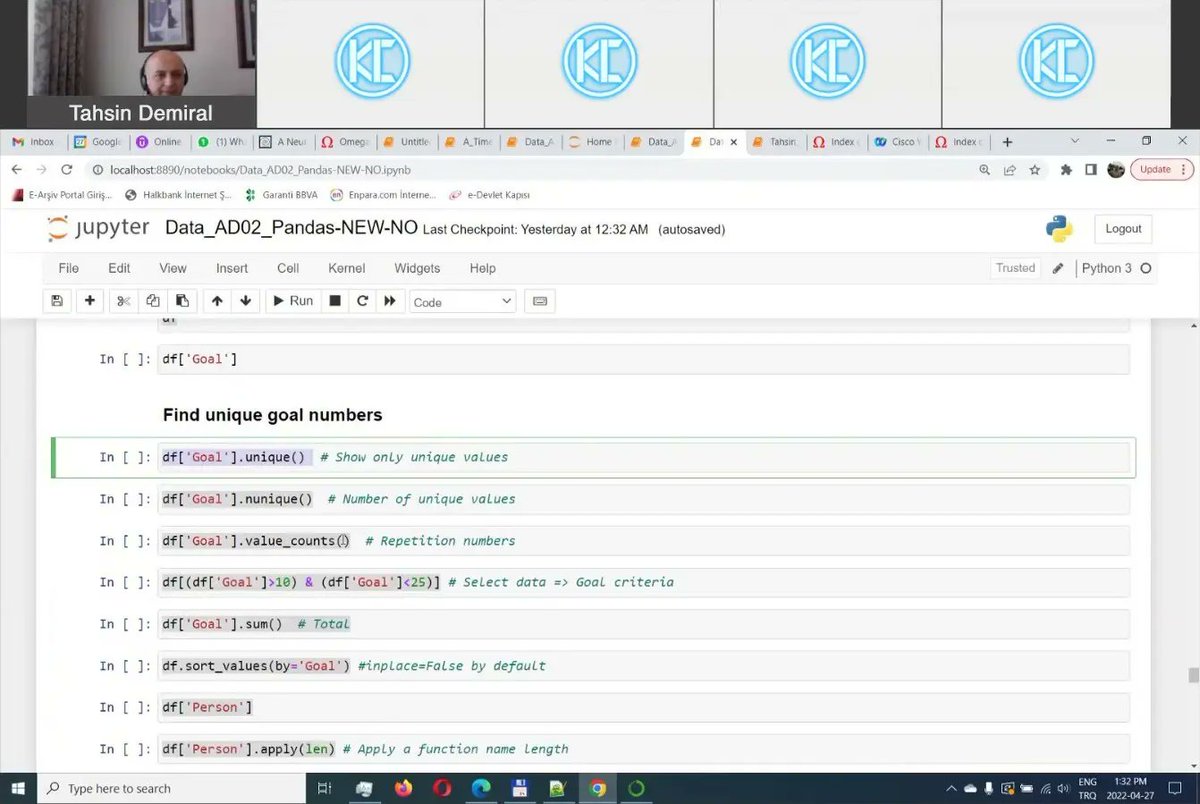Screen dimensions: 1200x804
Task: Bookmark this page with the star icon
Action: pyautogui.click(x=1035, y=170)
